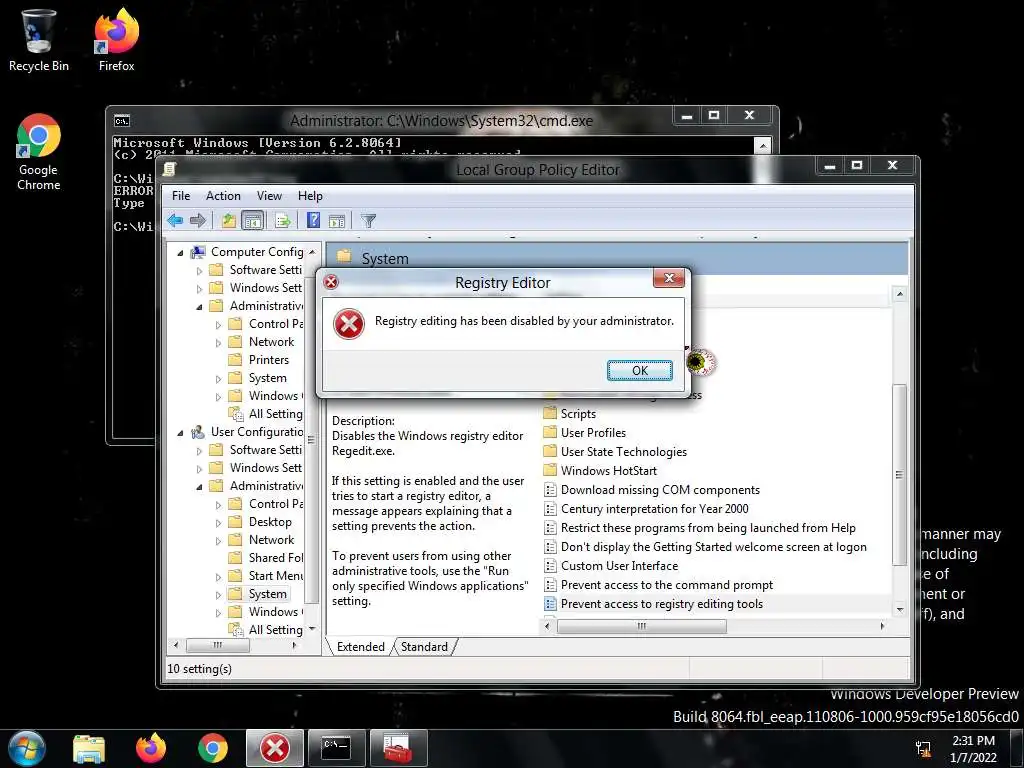Open File Explorer from taskbar
This screenshot has width=1024, height=768.
(89, 749)
